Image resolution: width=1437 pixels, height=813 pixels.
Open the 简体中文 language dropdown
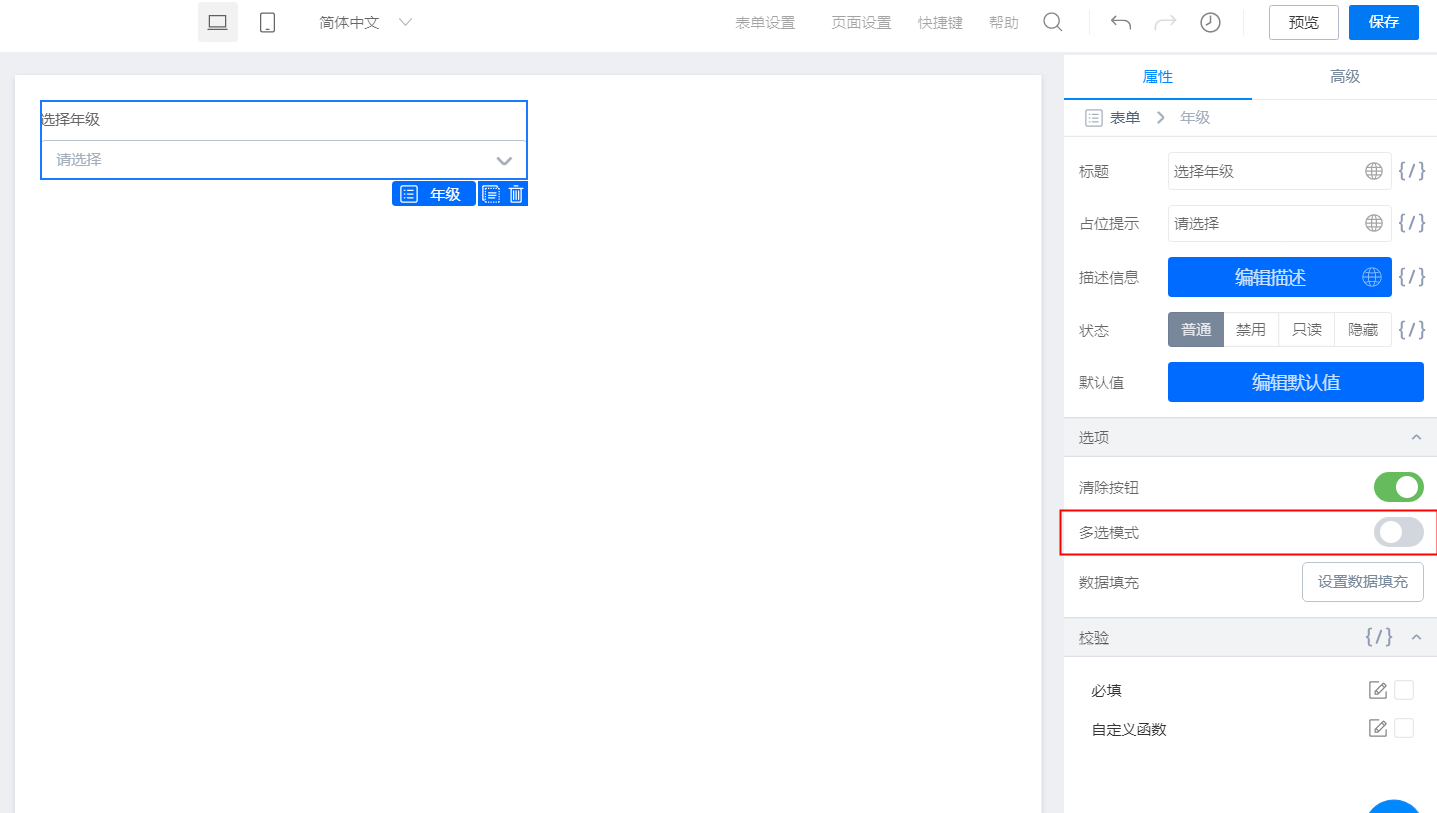pyautogui.click(x=365, y=22)
